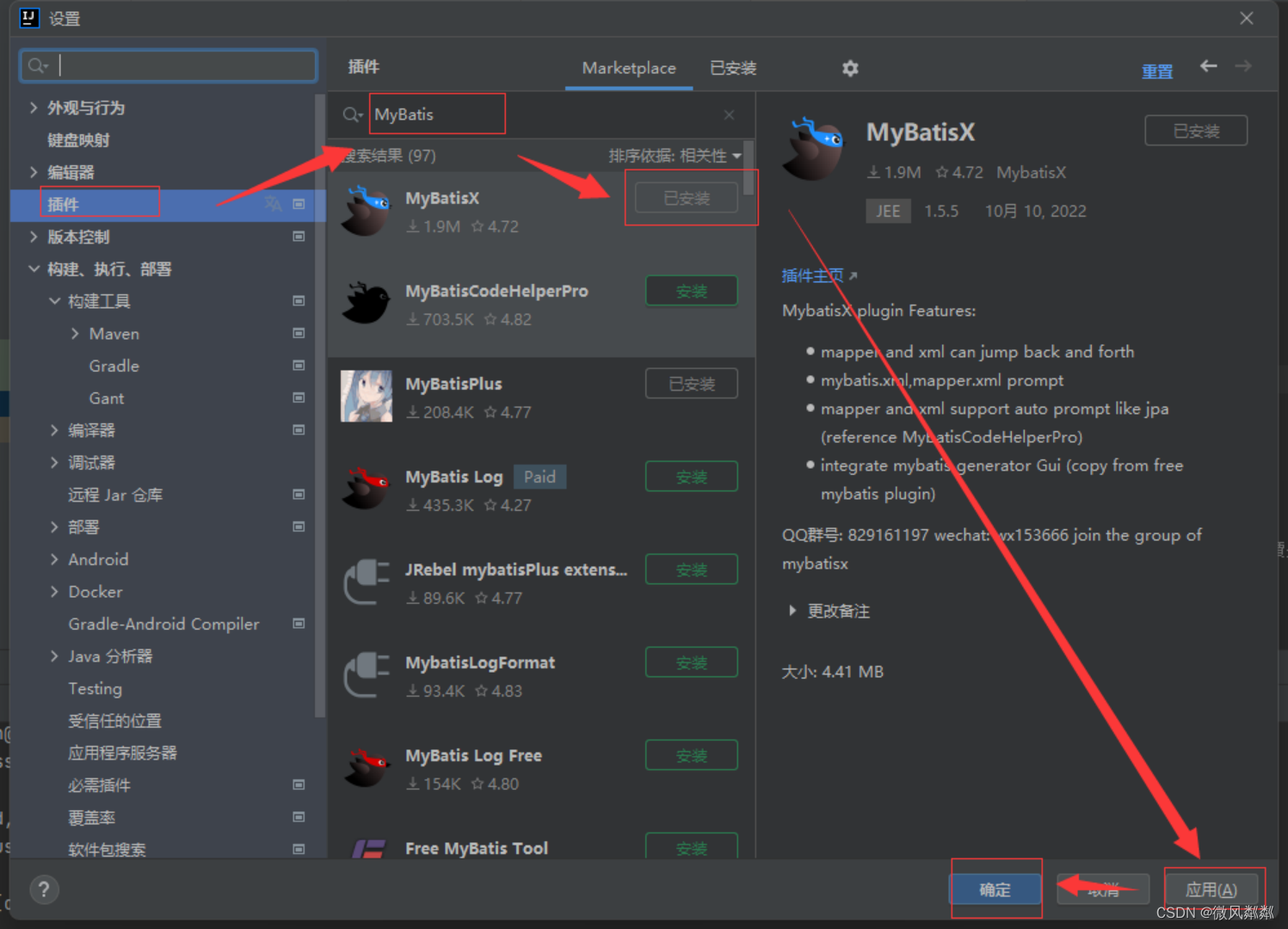Switch to the Marketplace tab

pos(629,68)
